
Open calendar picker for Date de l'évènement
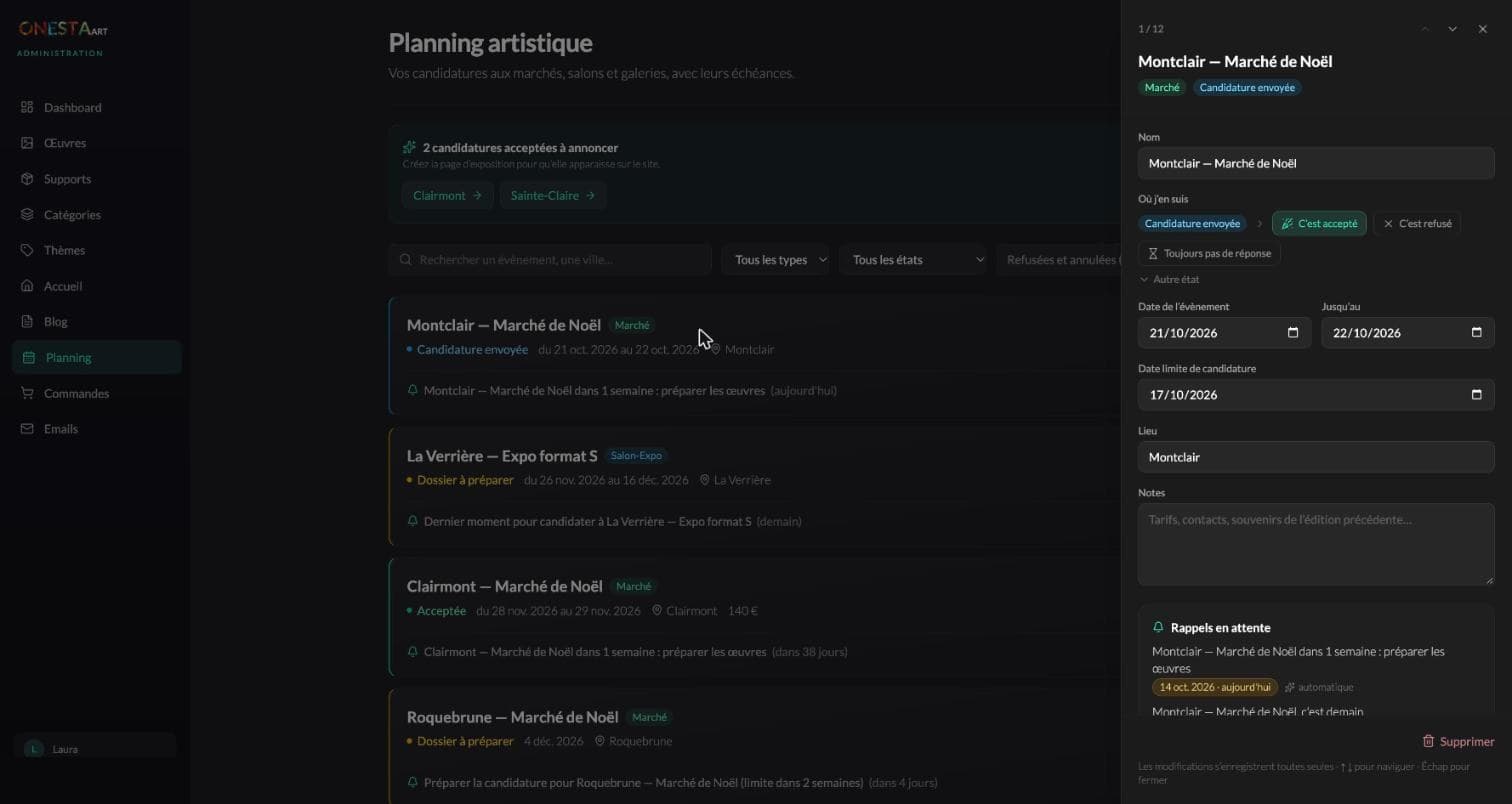pos(1293,333)
